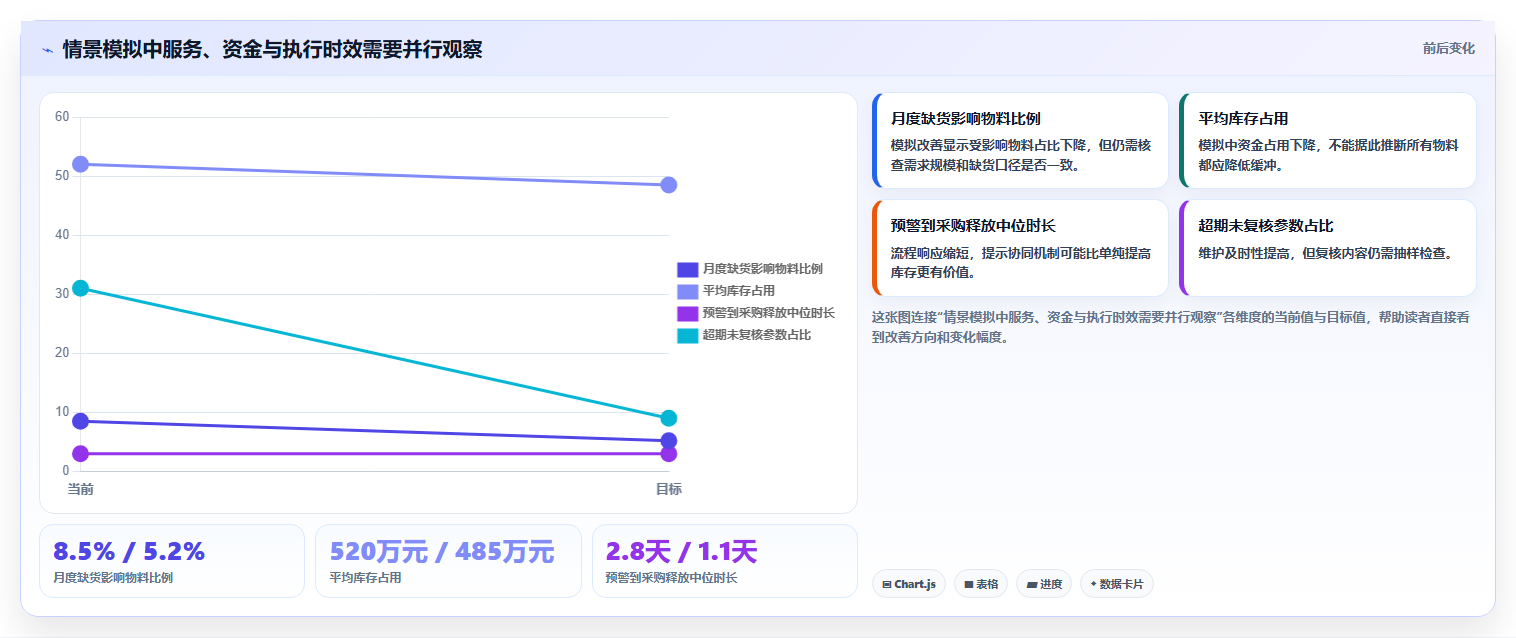Screen dimensions: 1516x638
Task: Click 预警到采购释放中位时长 point at 目标
Action: coord(669,454)
